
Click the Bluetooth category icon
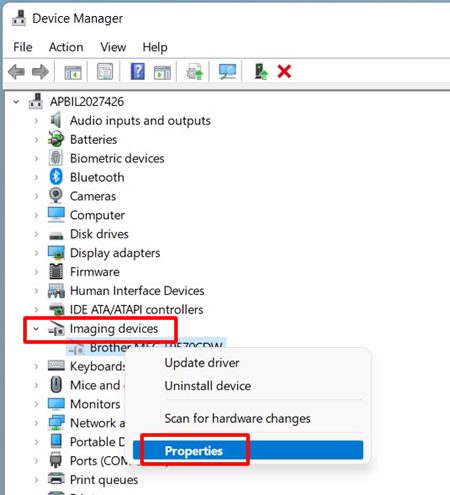click(x=56, y=177)
